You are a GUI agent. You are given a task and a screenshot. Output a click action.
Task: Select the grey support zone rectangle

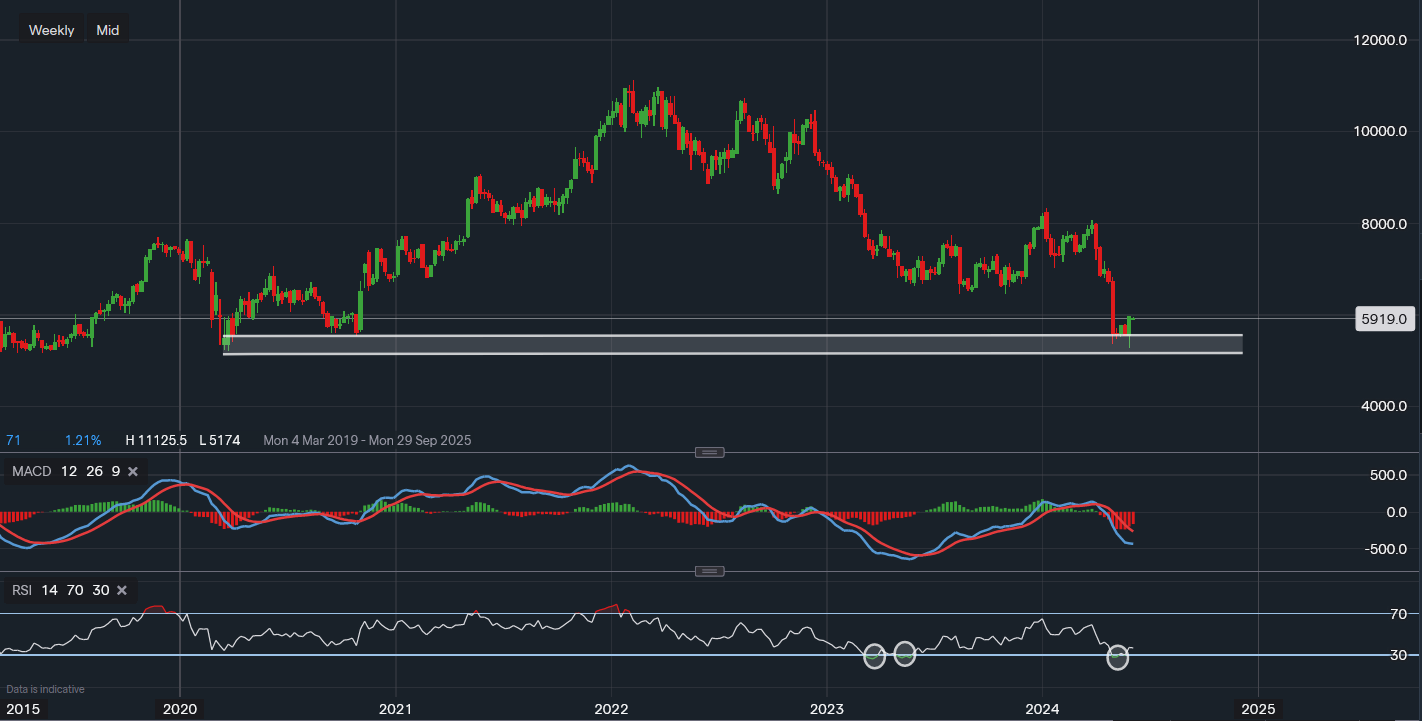coord(732,344)
